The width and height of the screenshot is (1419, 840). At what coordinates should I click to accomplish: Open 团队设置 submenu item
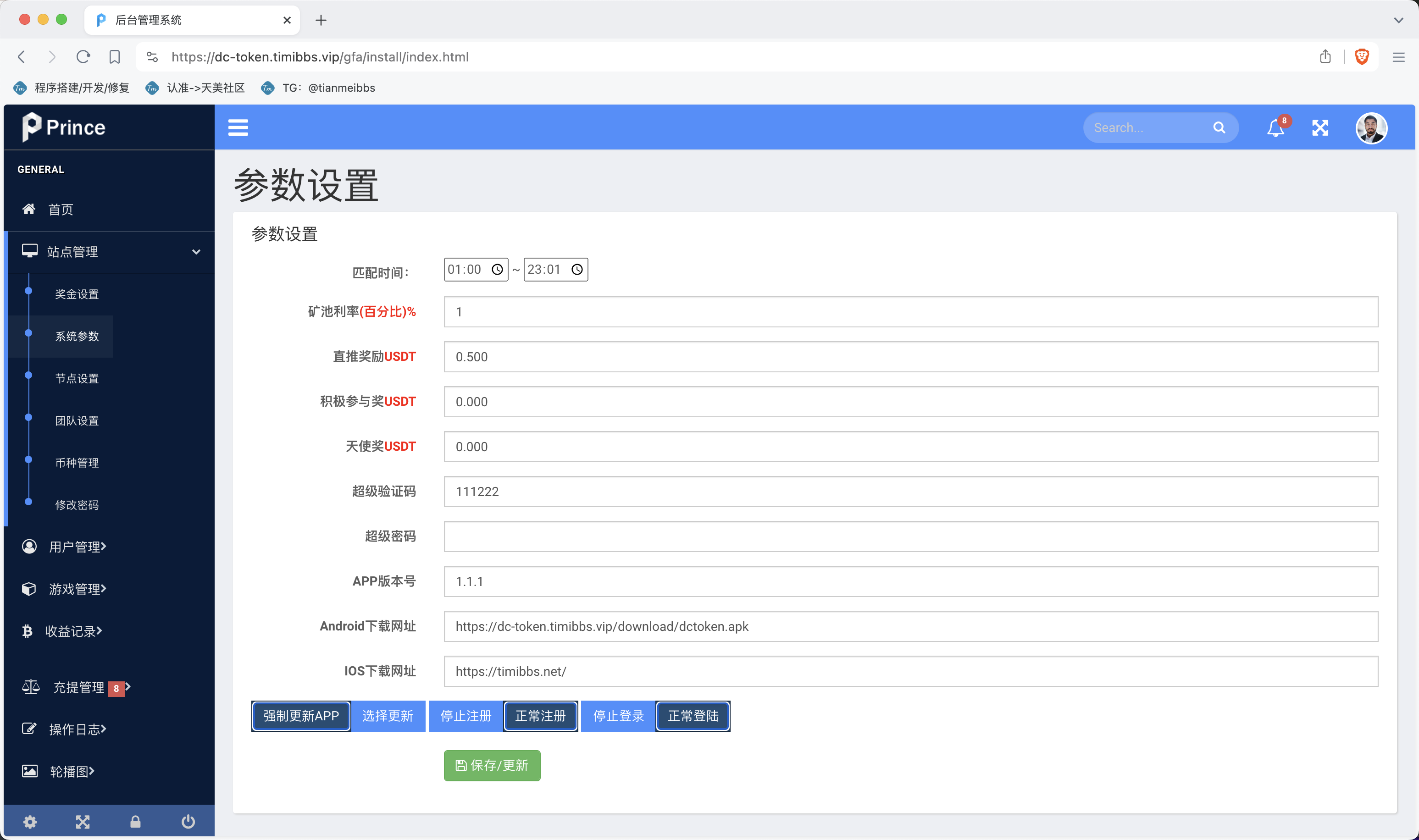[77, 420]
